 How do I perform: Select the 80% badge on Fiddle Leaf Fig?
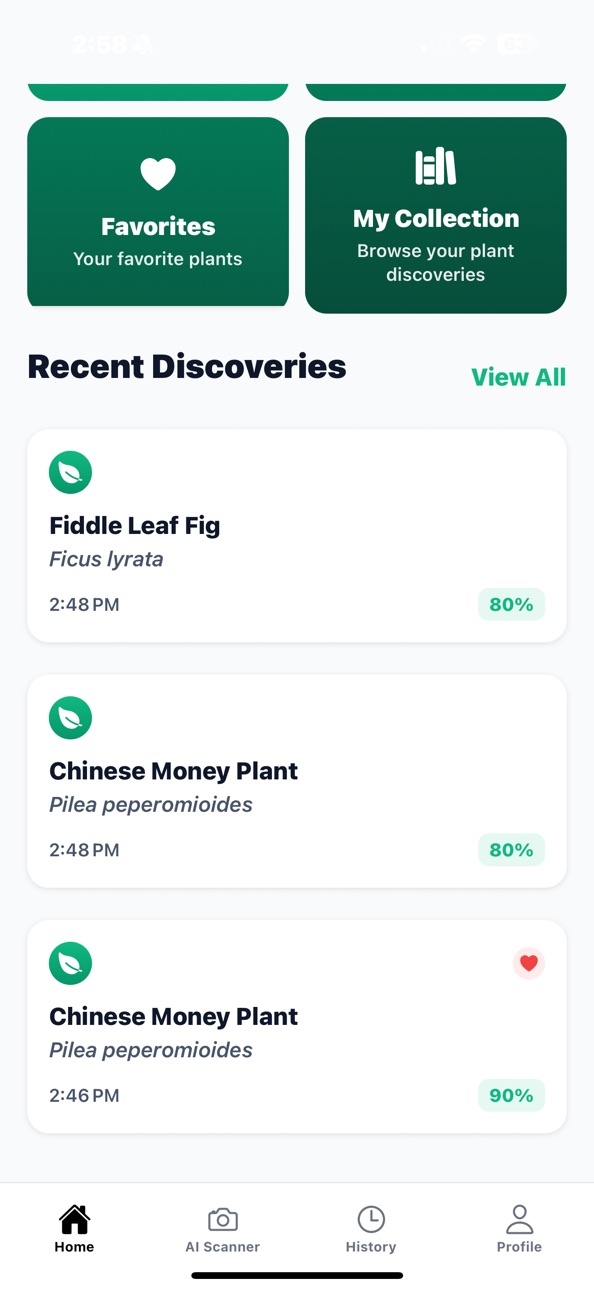511,604
